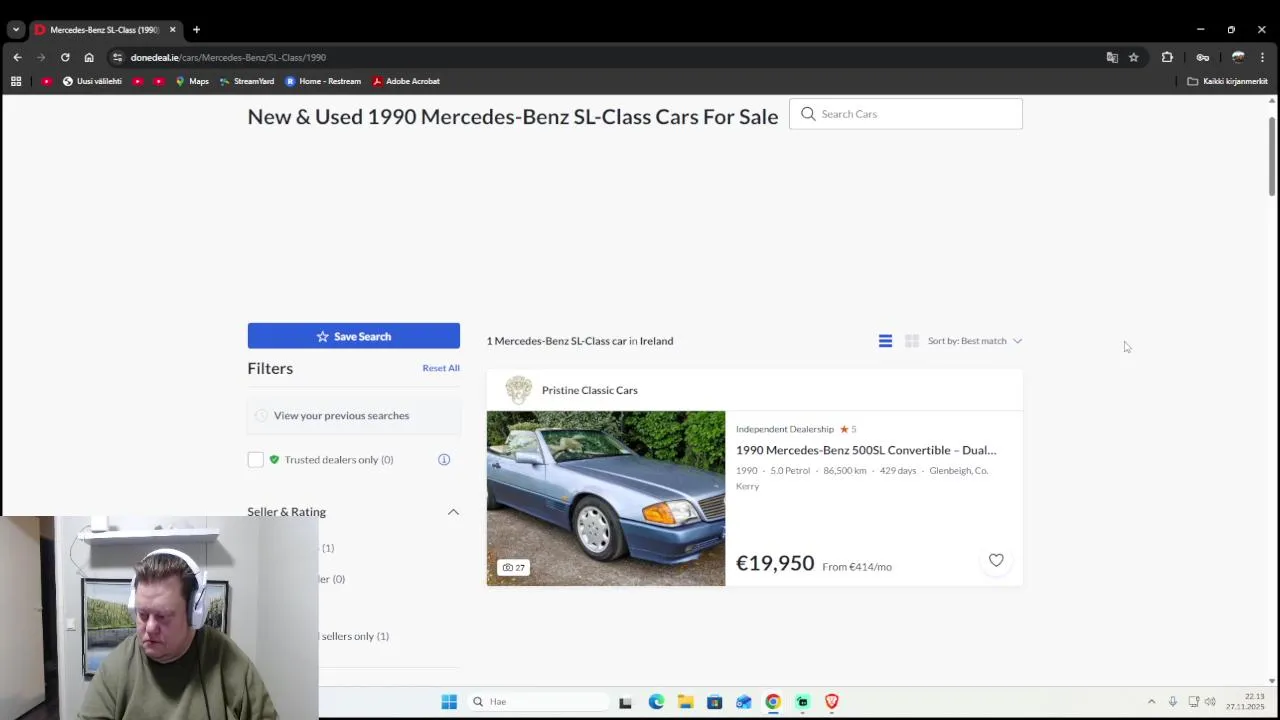Open the tab search dropdown arrow
Screen dimensions: 1280x720
16,30
